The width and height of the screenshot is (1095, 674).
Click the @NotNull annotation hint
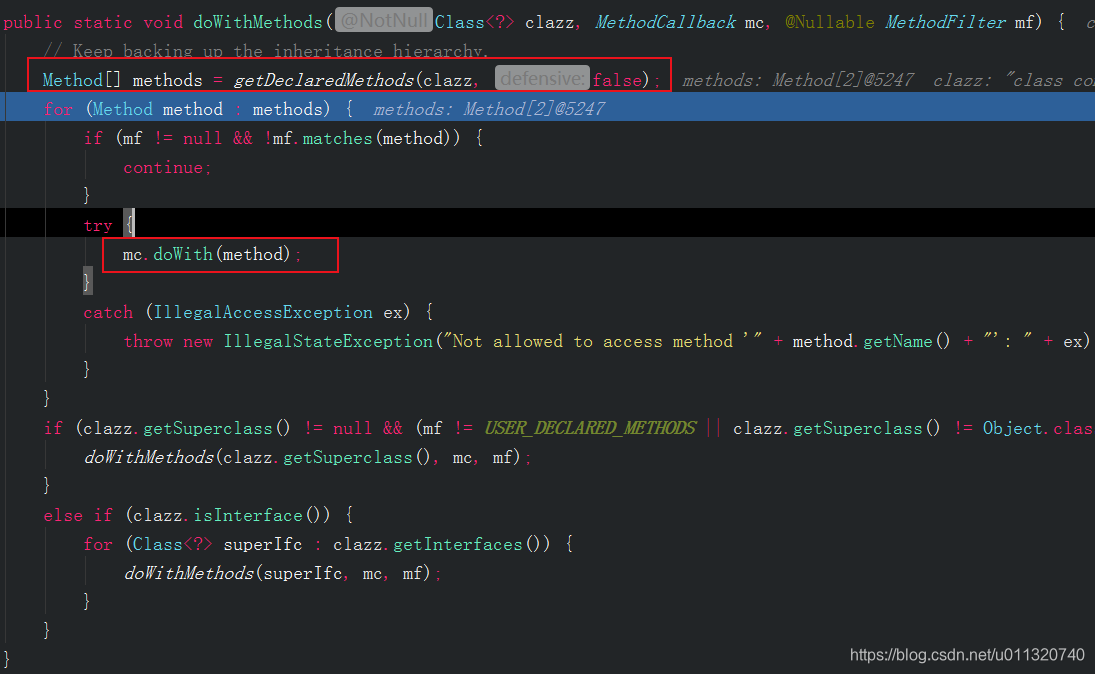(383, 19)
